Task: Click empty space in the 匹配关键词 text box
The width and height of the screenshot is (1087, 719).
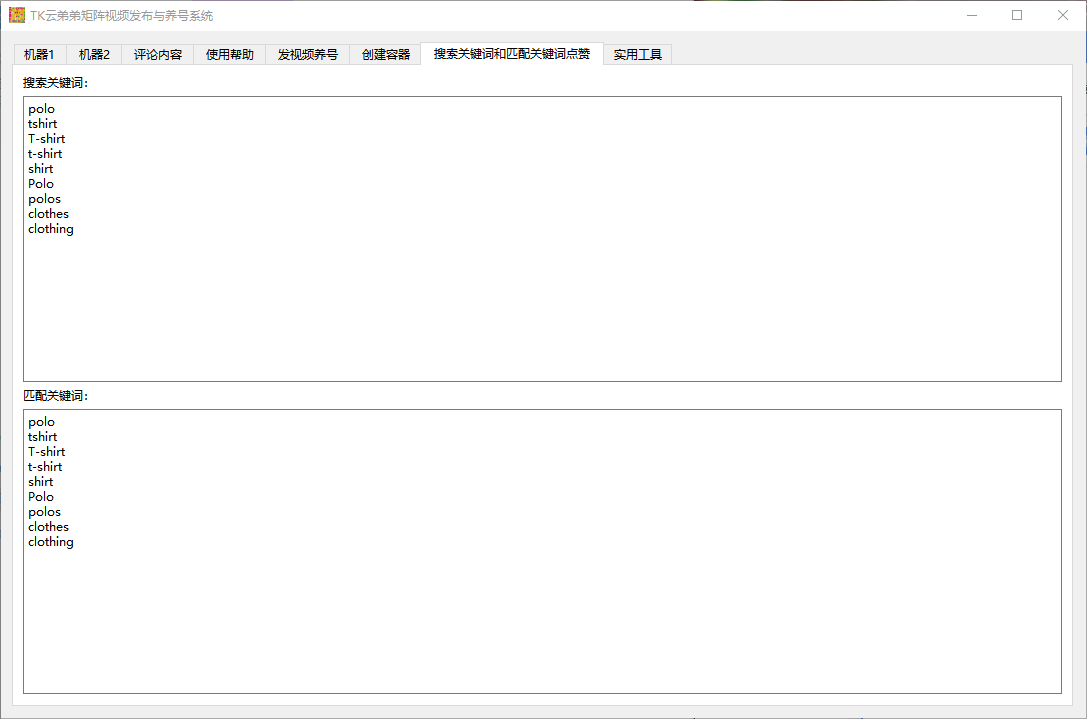Action: tap(540, 620)
